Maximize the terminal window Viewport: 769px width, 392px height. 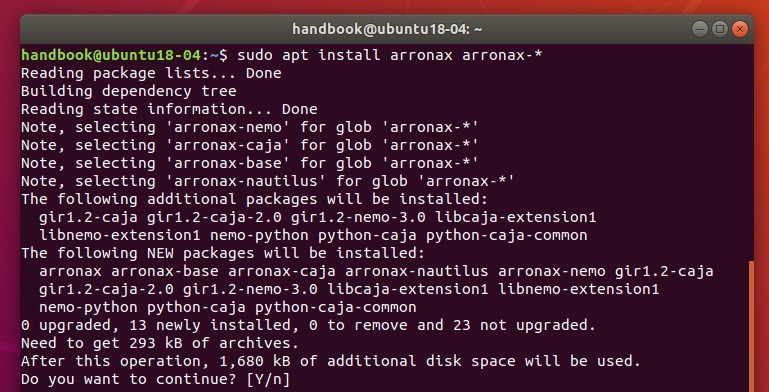pos(719,29)
